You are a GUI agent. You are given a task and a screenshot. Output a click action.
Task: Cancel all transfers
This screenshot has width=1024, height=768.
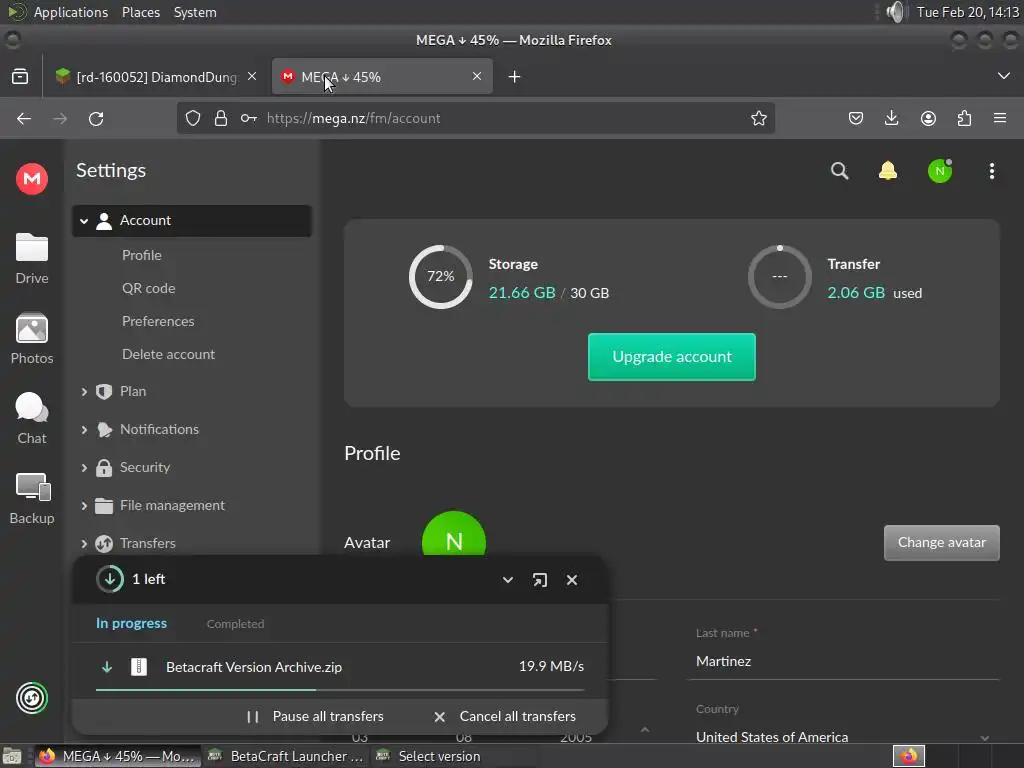tap(505, 716)
